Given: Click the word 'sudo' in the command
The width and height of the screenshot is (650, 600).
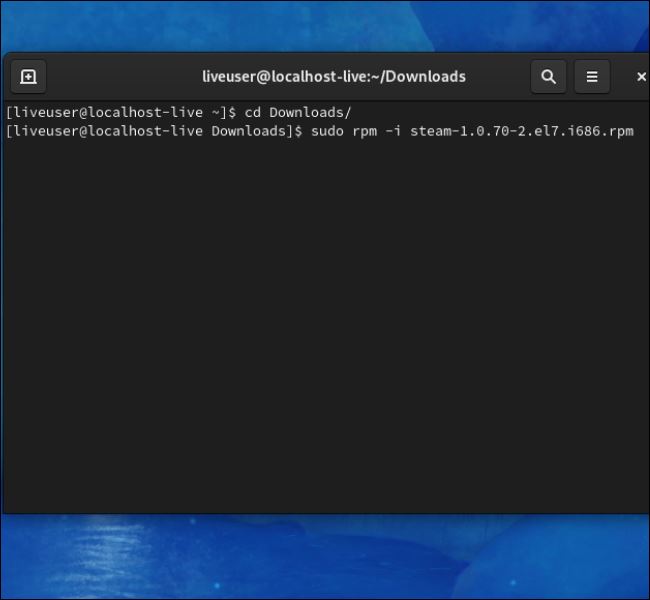Looking at the screenshot, I should click(x=327, y=131).
